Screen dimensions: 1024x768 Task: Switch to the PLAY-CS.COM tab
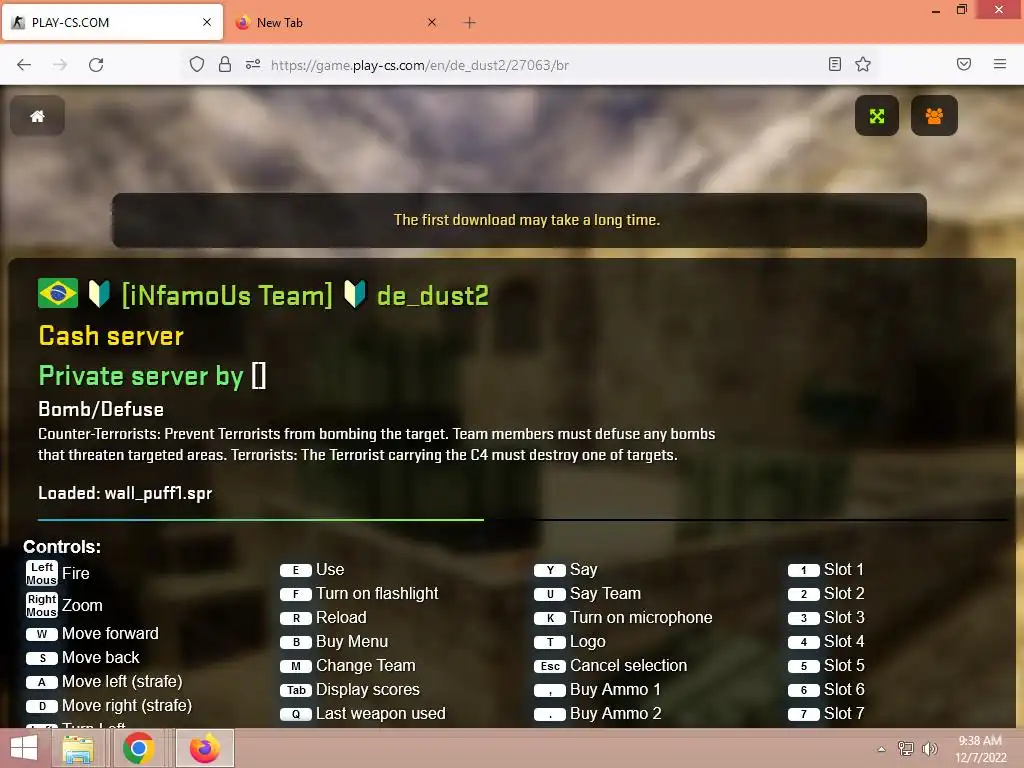(x=112, y=22)
